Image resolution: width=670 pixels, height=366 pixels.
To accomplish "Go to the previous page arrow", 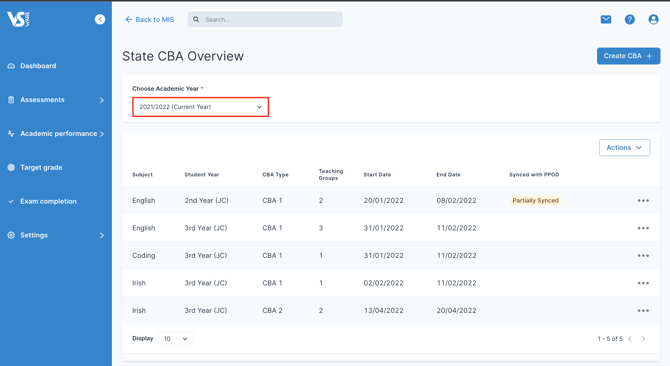I will point(630,339).
